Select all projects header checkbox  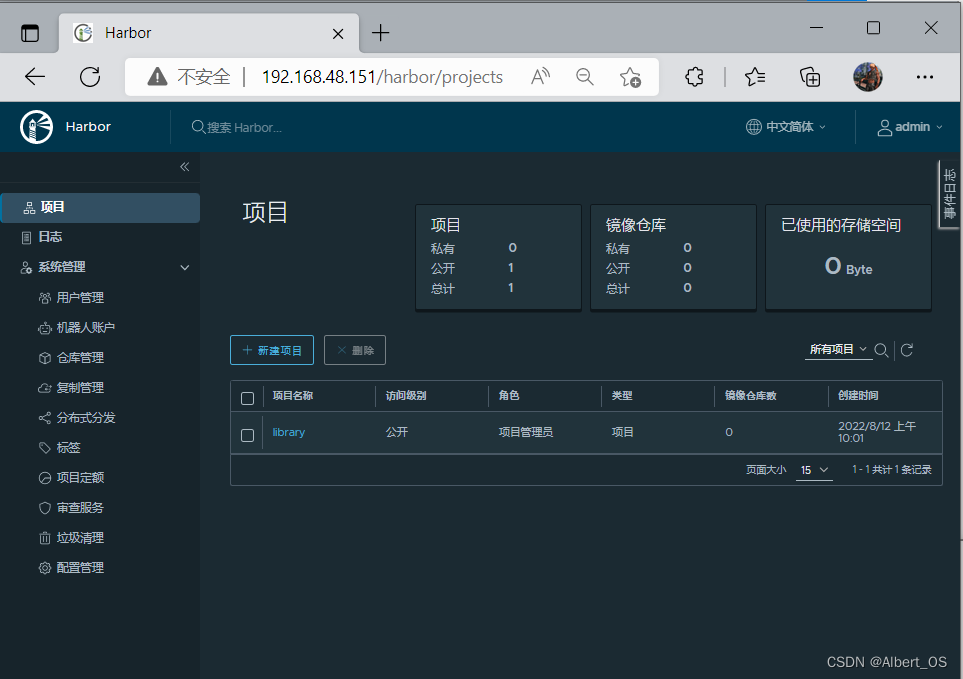click(248, 398)
